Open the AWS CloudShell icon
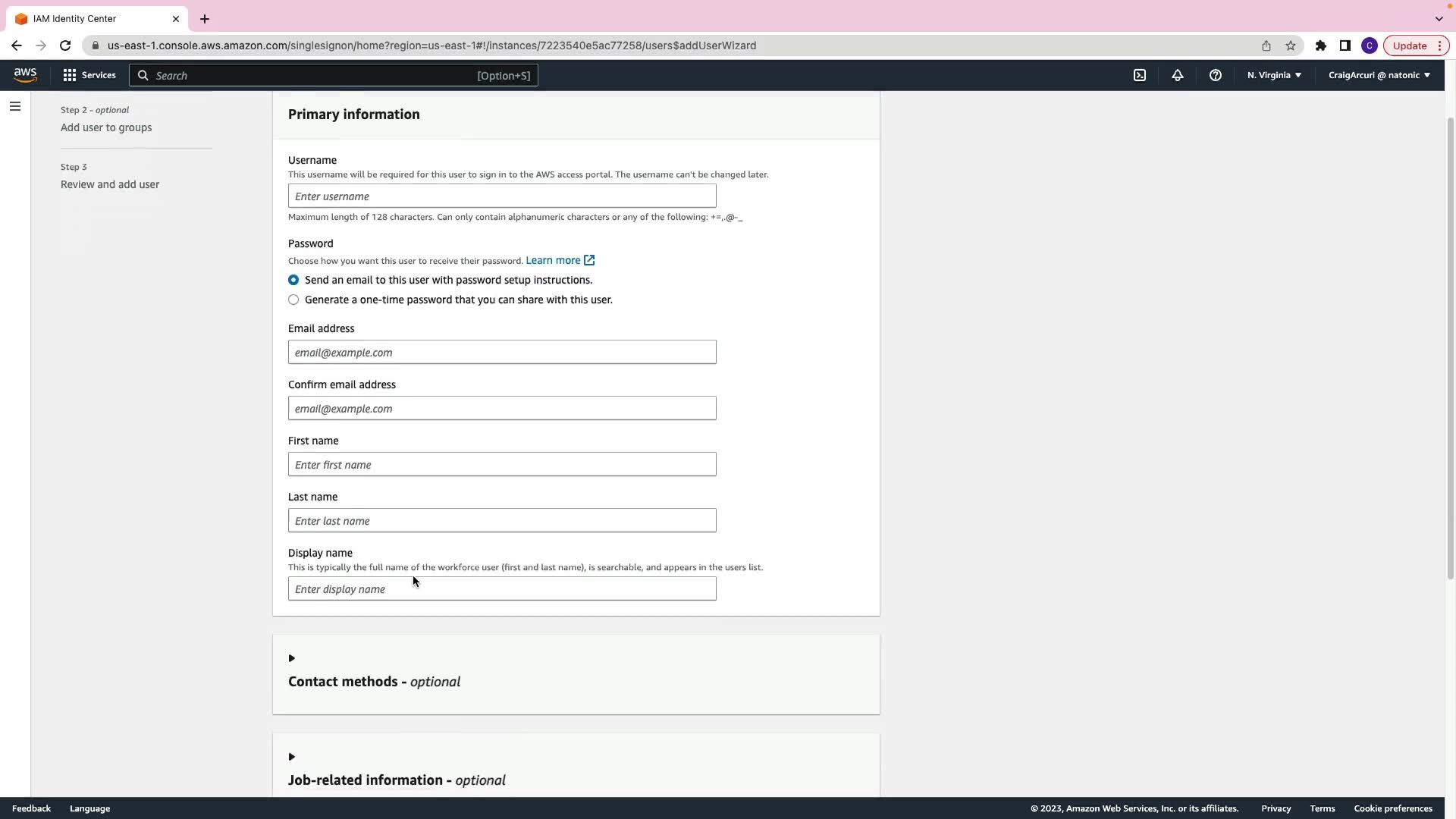 tap(1139, 75)
